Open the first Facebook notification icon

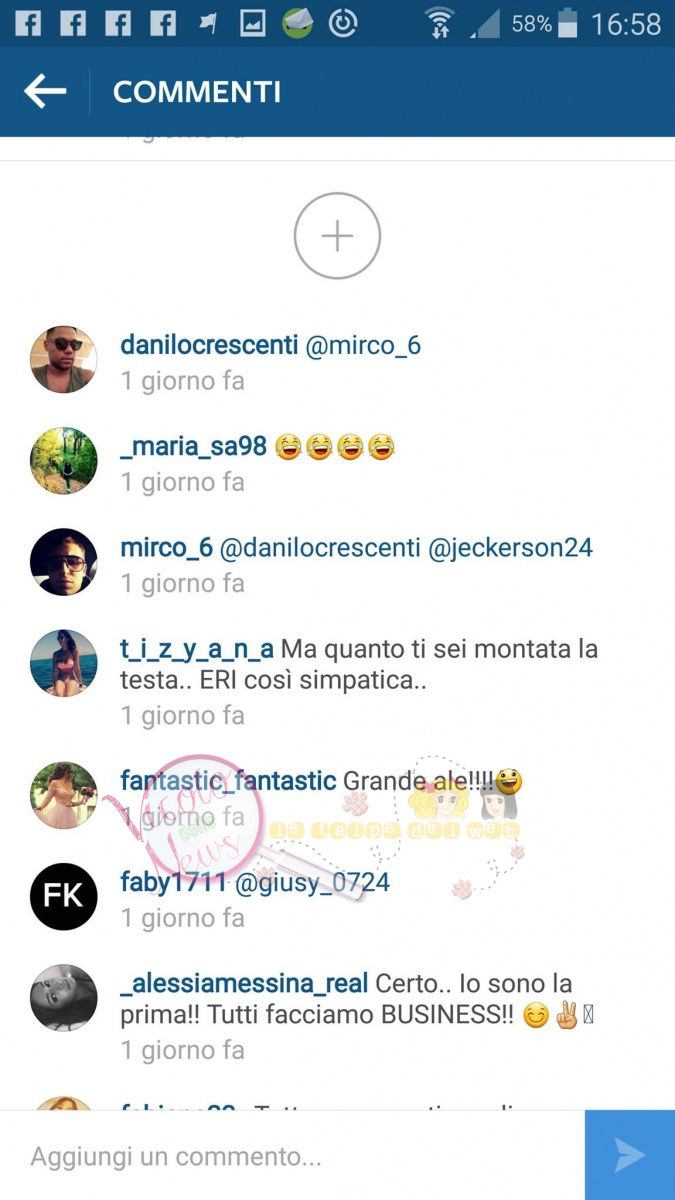click(x=28, y=23)
